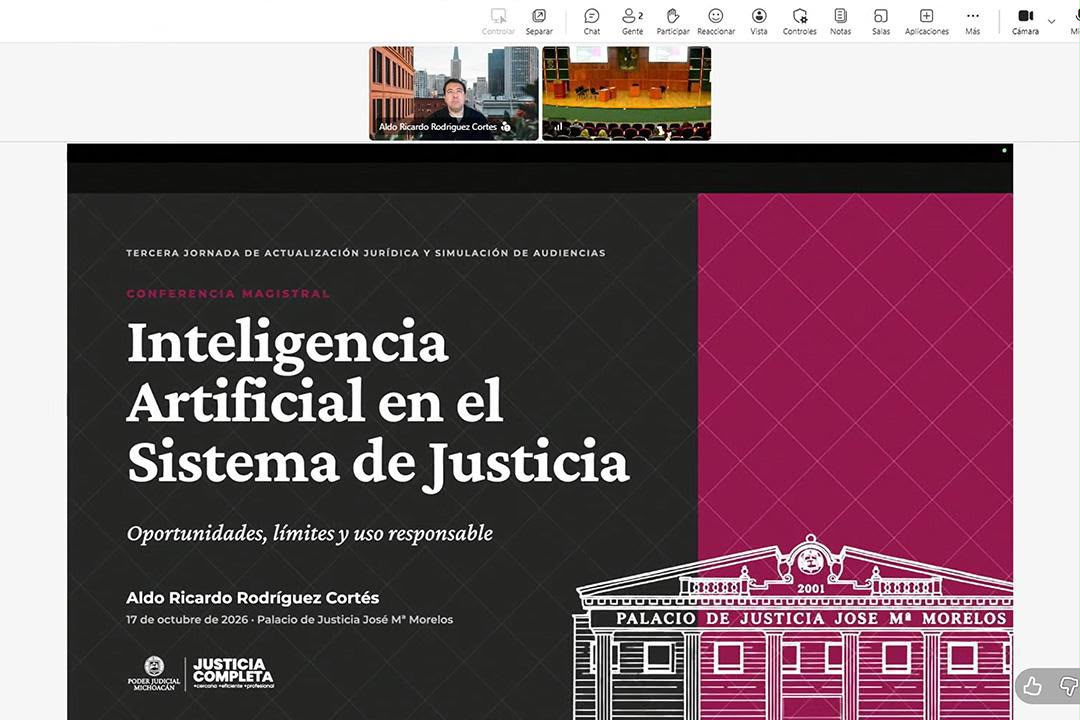Select the auditorium stage video tile
1080x720 pixels.
coord(627,93)
